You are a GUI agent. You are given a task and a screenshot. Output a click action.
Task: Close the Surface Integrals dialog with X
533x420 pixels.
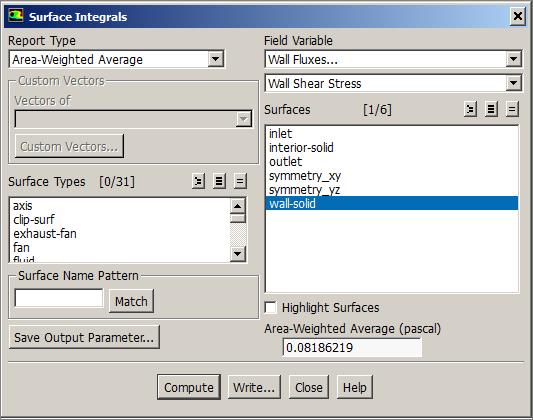click(517, 16)
